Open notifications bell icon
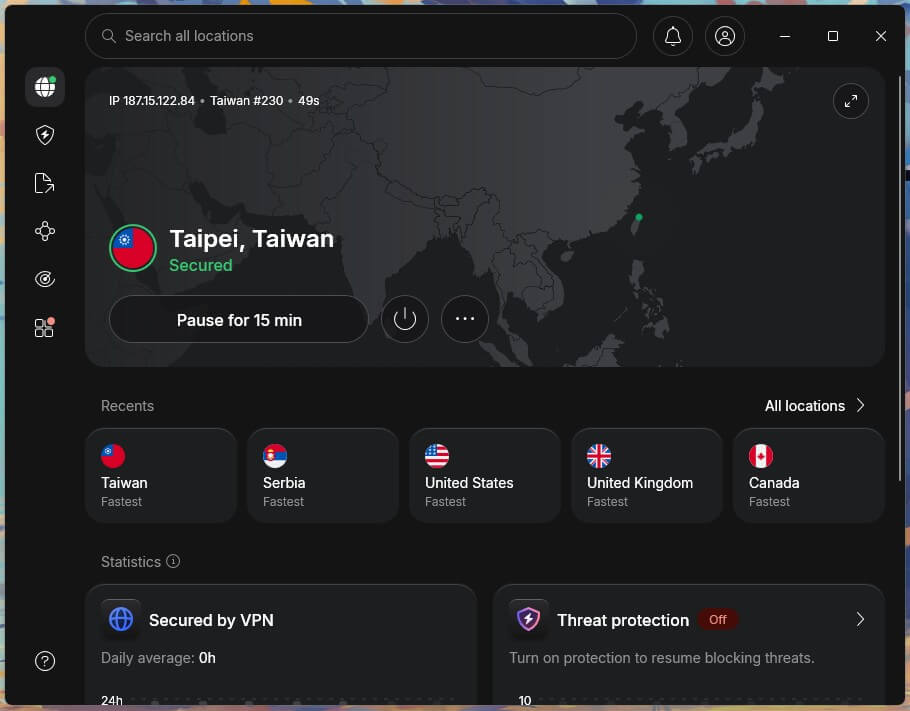The image size is (910, 711). (x=673, y=36)
